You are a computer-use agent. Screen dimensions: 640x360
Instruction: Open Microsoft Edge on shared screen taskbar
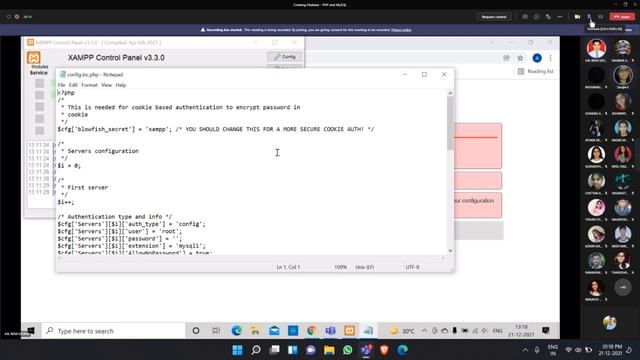pyautogui.click(x=236, y=331)
